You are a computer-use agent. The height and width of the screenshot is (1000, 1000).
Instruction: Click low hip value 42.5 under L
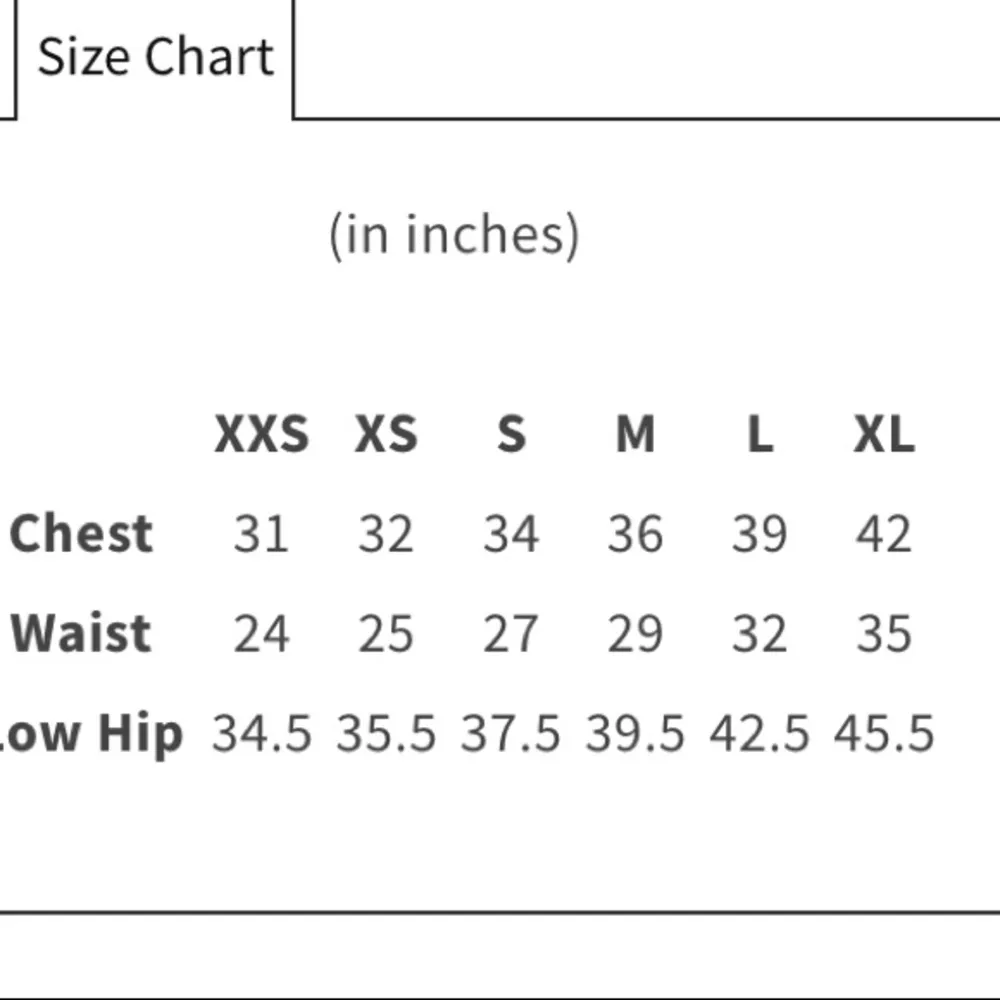(760, 733)
